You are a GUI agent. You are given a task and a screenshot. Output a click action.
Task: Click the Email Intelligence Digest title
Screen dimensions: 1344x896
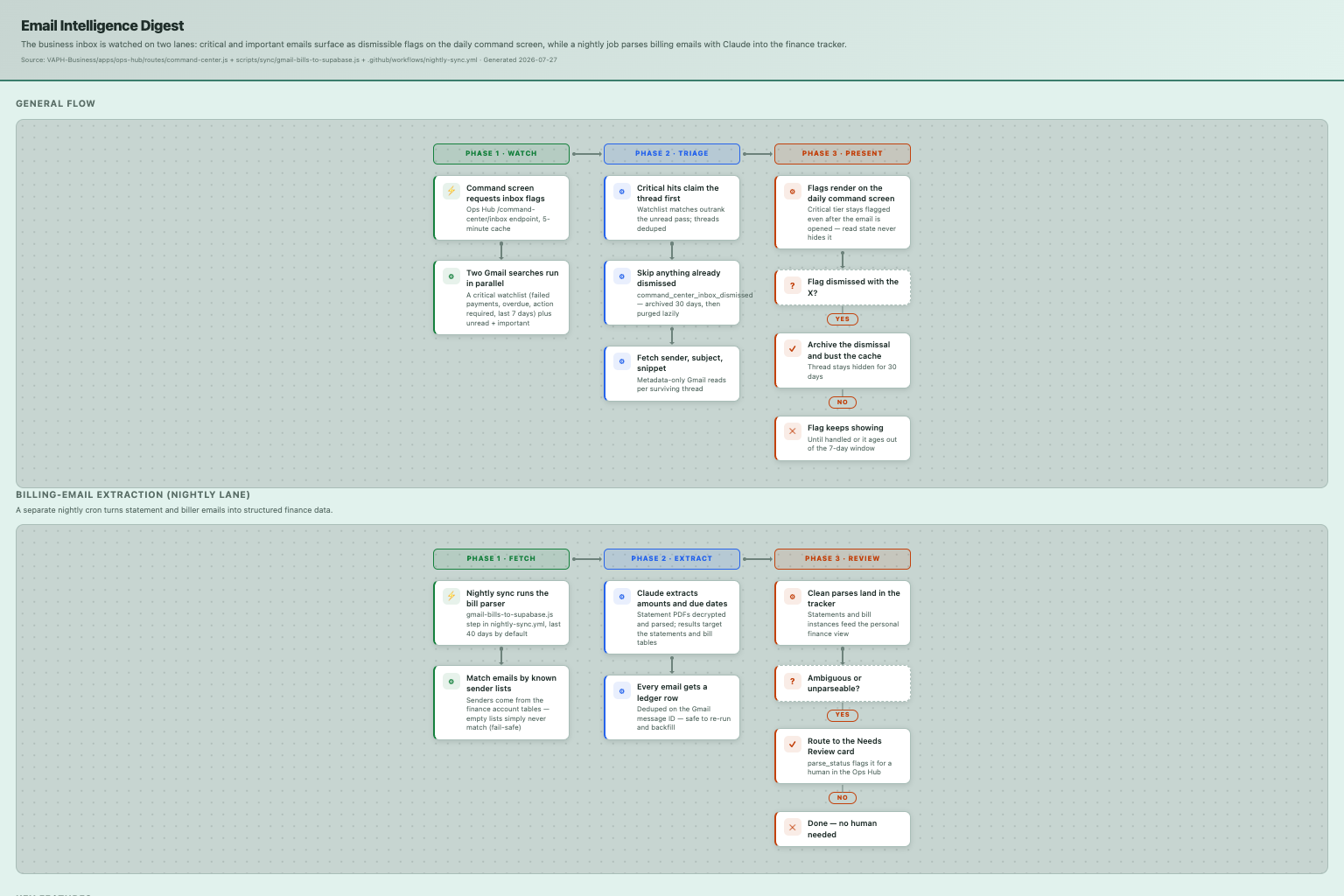[x=102, y=25]
